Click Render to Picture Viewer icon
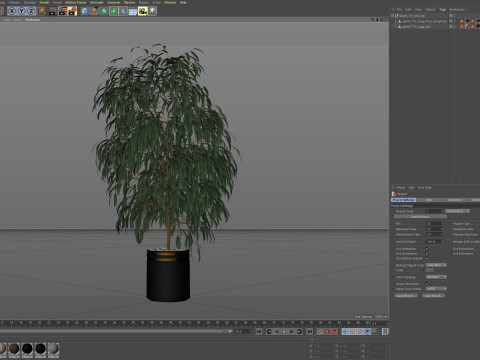480x360 pixels. click(63, 11)
